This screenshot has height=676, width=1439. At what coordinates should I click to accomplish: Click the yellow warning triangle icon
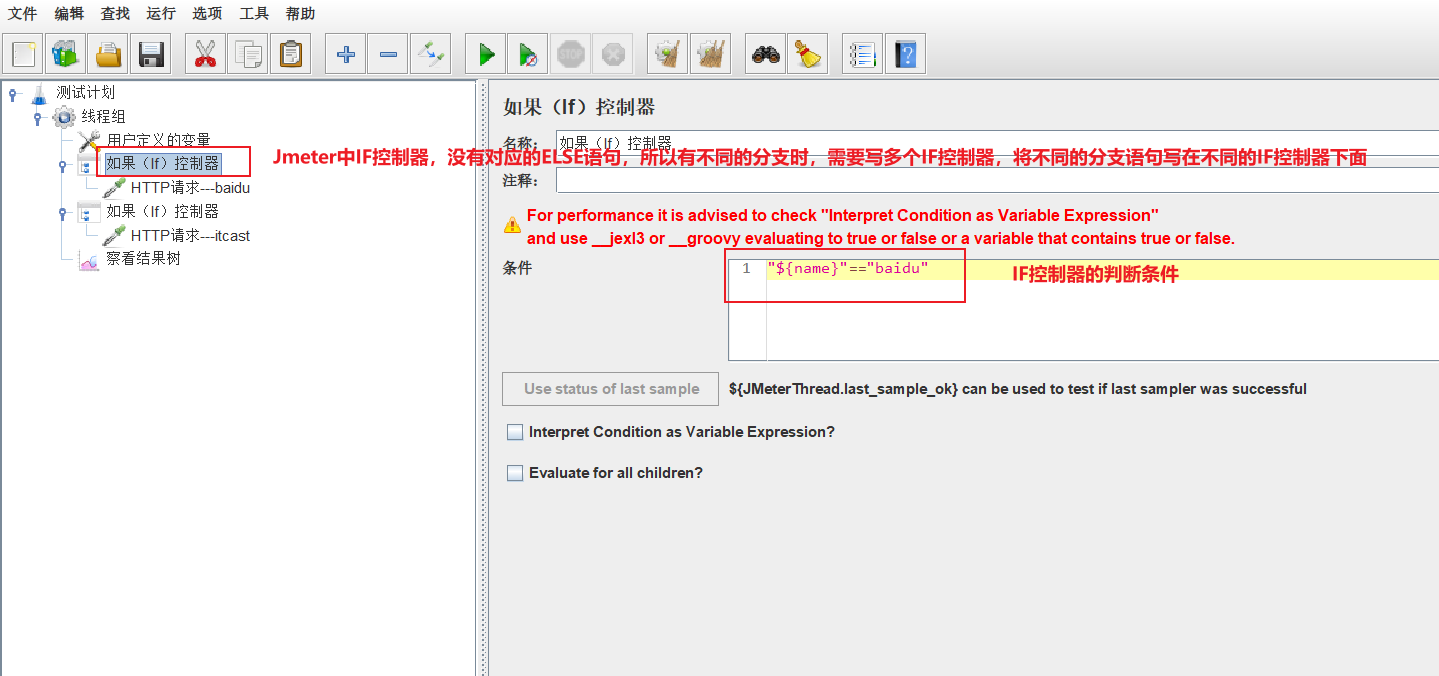pyautogui.click(x=512, y=226)
